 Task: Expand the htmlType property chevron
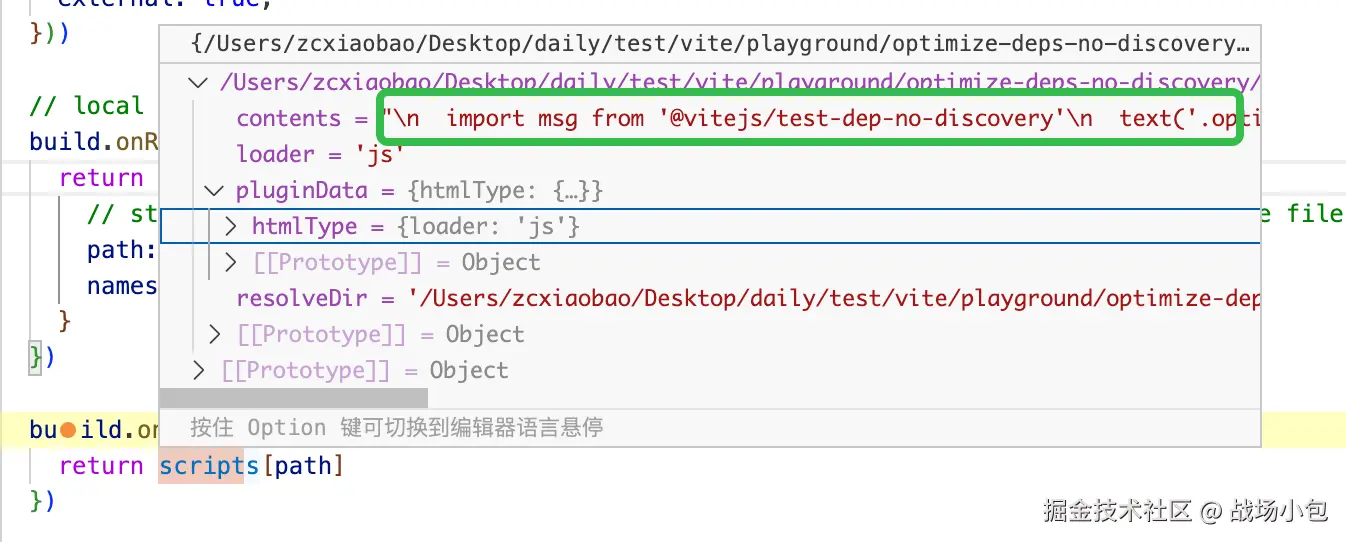(231, 227)
